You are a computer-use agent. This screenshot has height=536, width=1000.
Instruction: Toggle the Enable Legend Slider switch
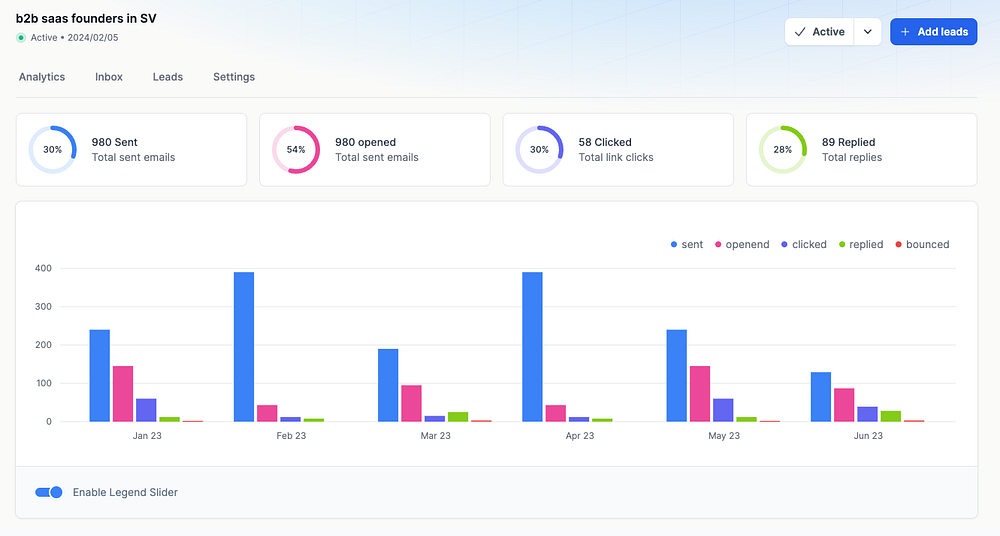pos(48,492)
